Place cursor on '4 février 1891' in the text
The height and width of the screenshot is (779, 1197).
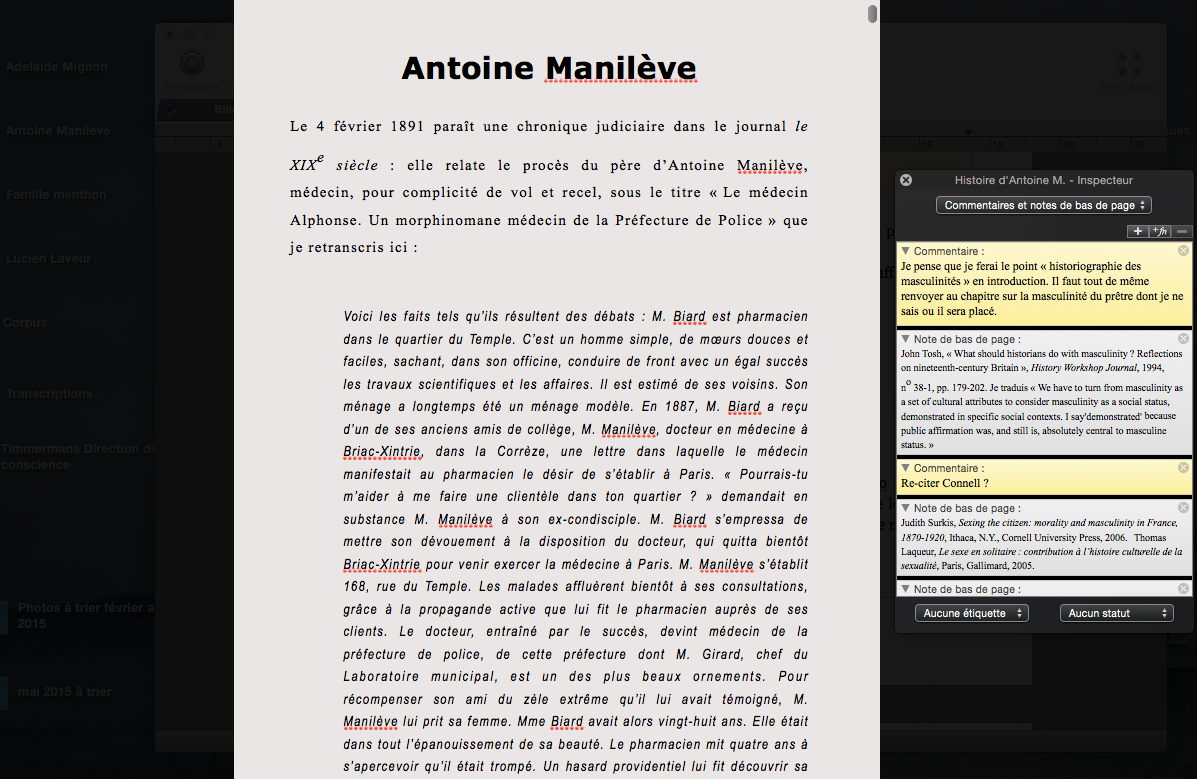pos(370,126)
